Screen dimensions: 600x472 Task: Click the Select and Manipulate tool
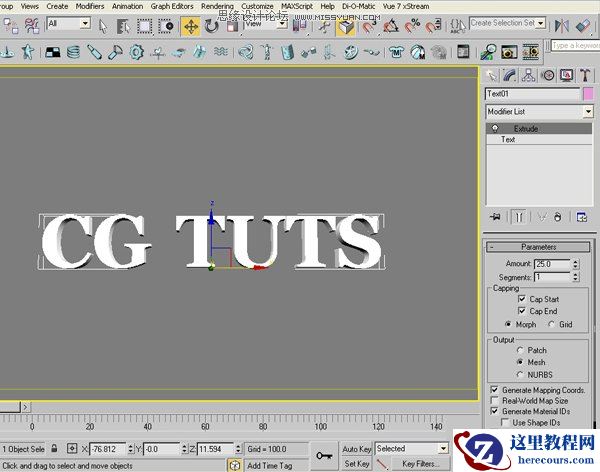pos(324,26)
